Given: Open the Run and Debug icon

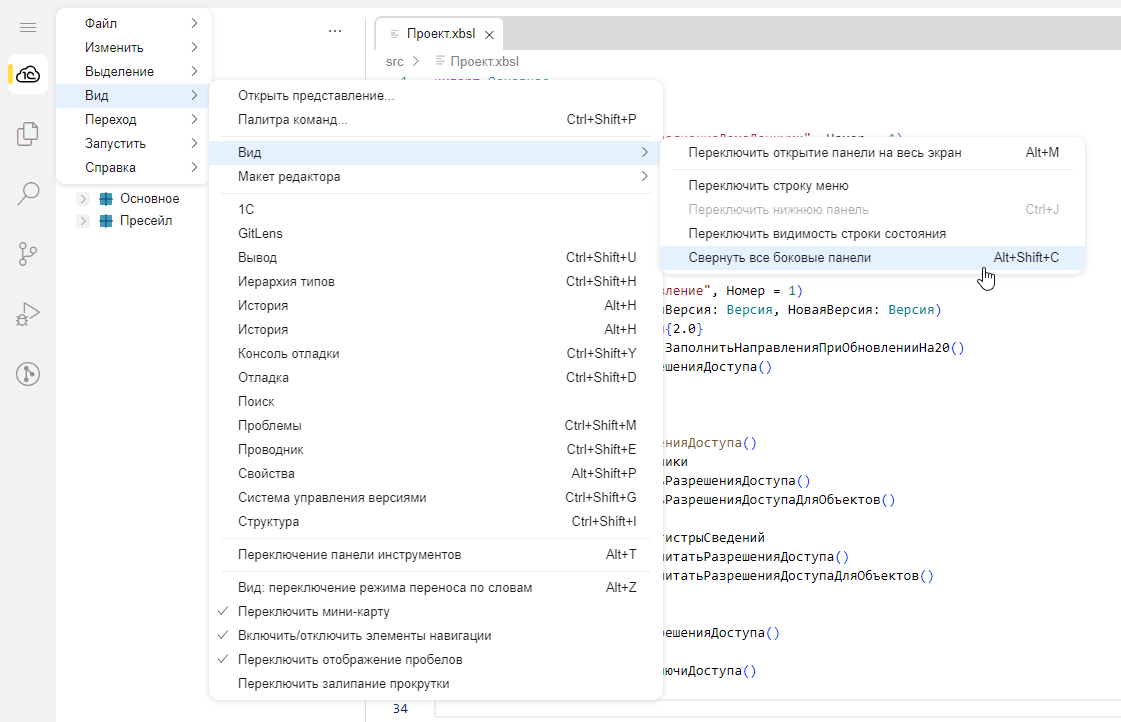Looking at the screenshot, I should point(28,314).
